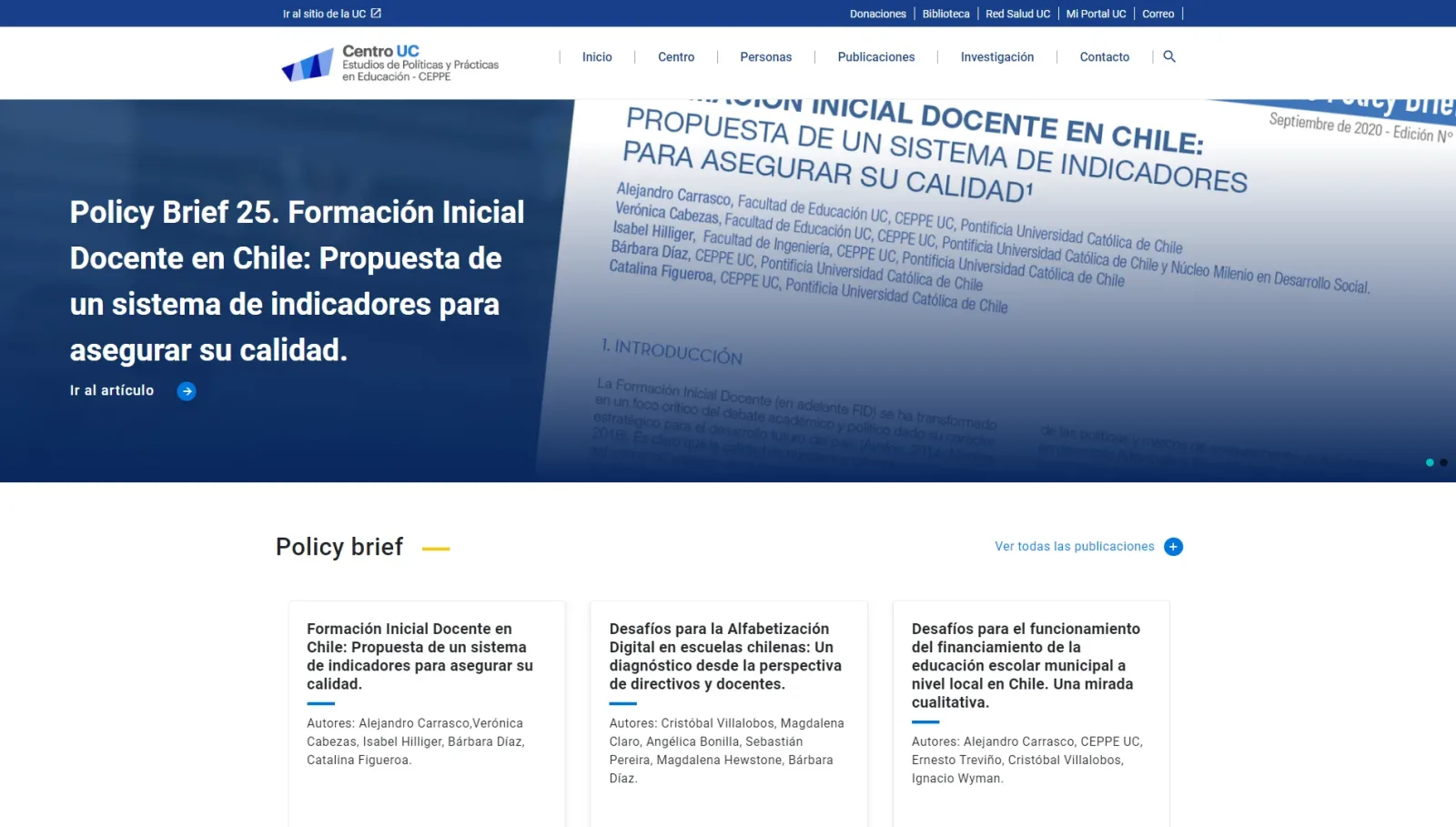1456x827 pixels.
Task: Open the Centro menu item
Action: (676, 56)
